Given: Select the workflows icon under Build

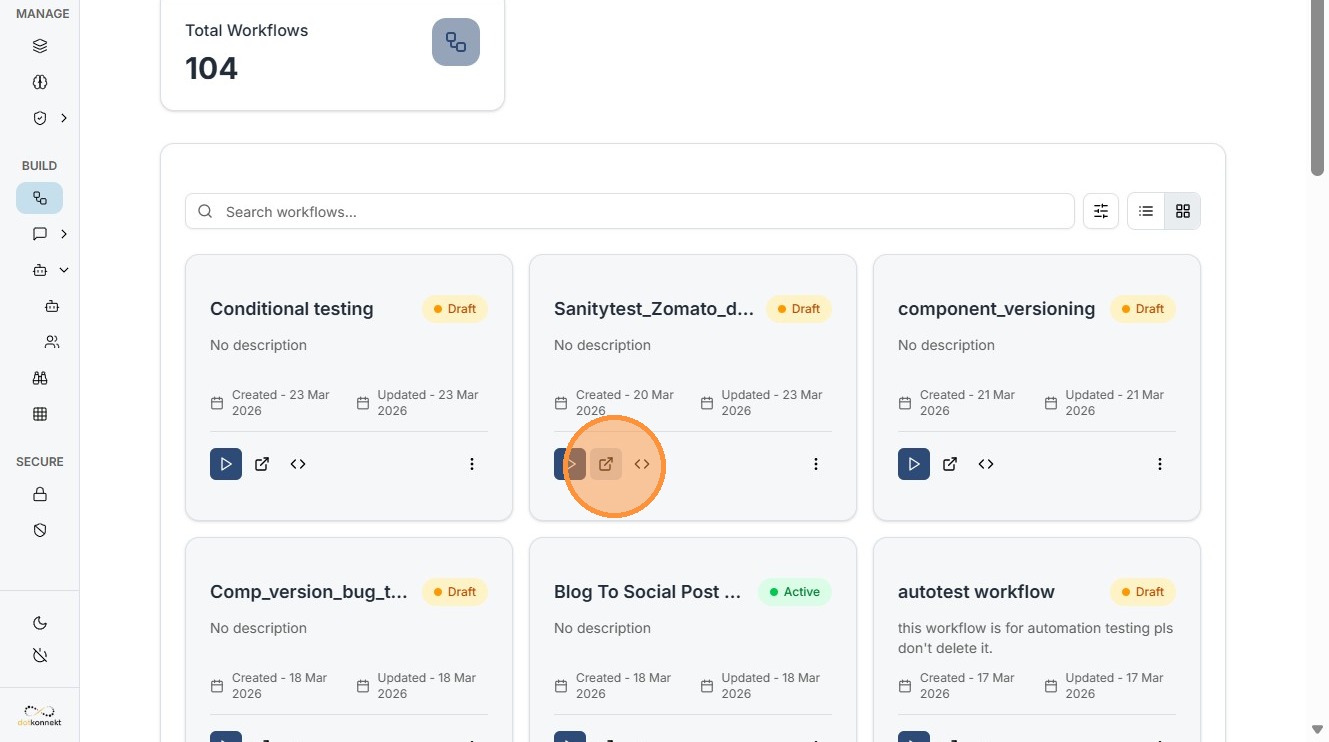Looking at the screenshot, I should coord(40,198).
